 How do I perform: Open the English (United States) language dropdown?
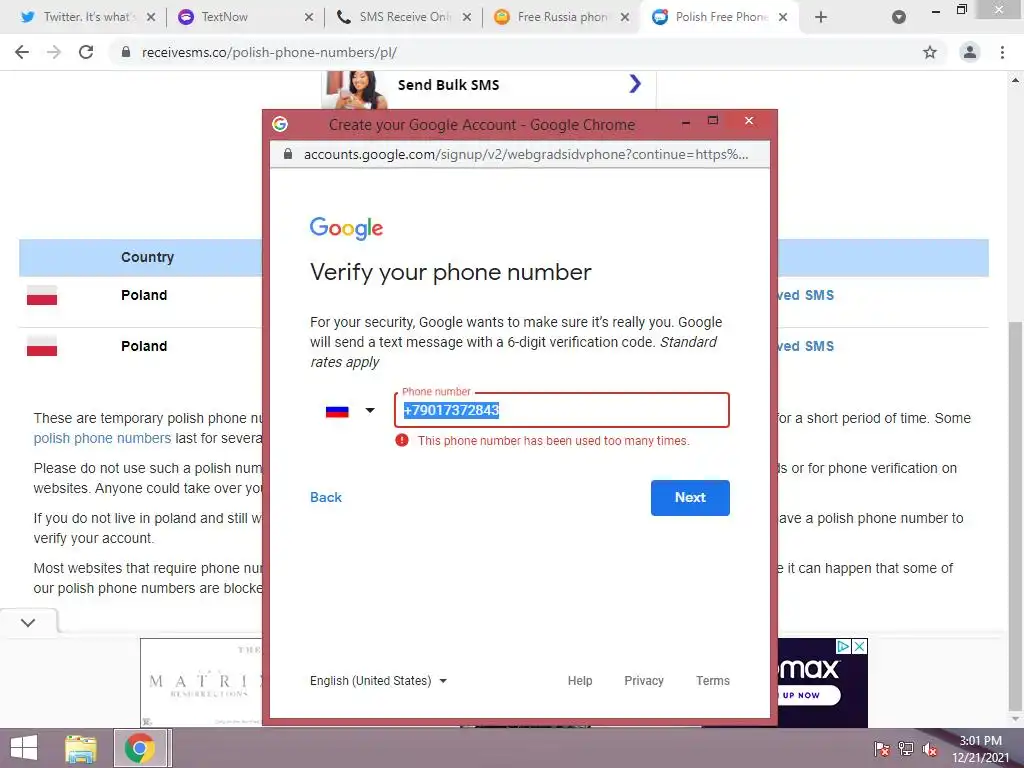click(378, 680)
